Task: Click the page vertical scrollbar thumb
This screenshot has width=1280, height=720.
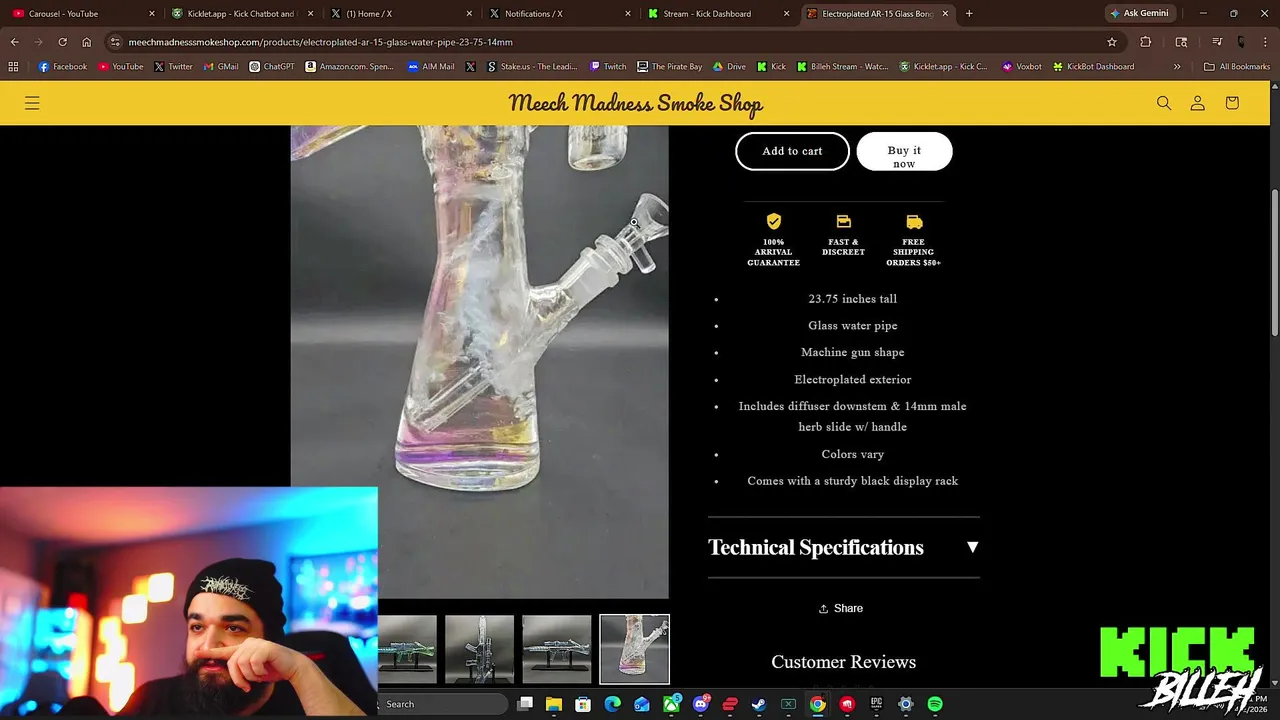Action: pos(1274,262)
